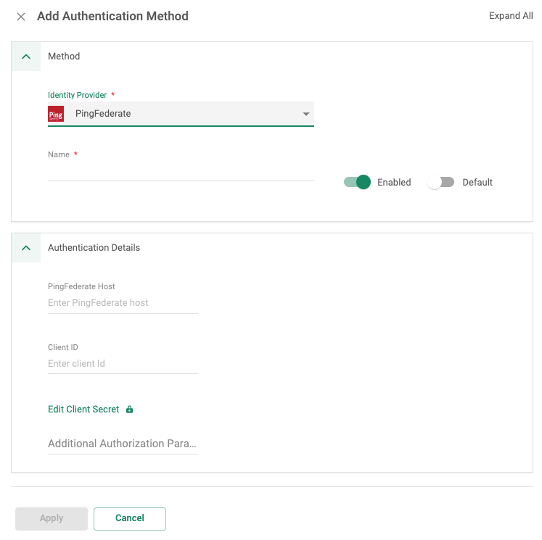Click the Enabled label text
The height and width of the screenshot is (540, 542).
tap(394, 183)
